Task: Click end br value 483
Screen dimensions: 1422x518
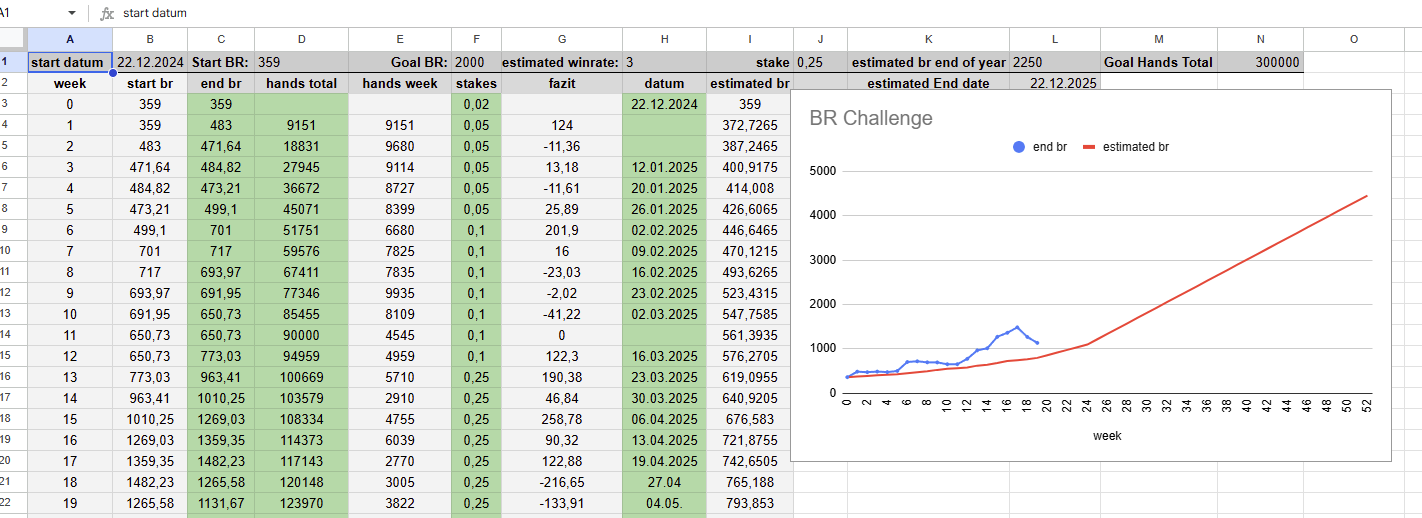Action: [x=221, y=125]
